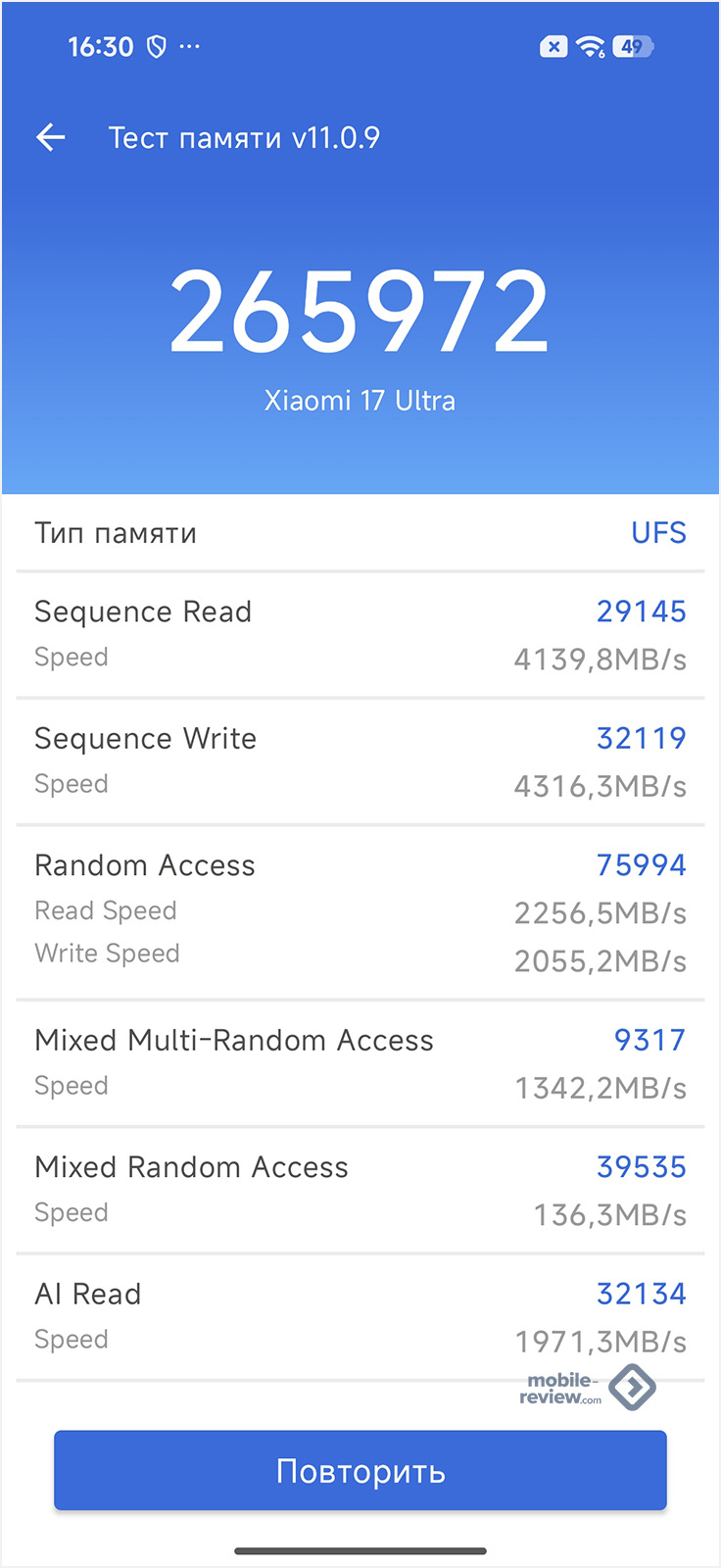Tap the Тест памяти v11.0.9 title
721x1568 pixels.
(x=244, y=137)
